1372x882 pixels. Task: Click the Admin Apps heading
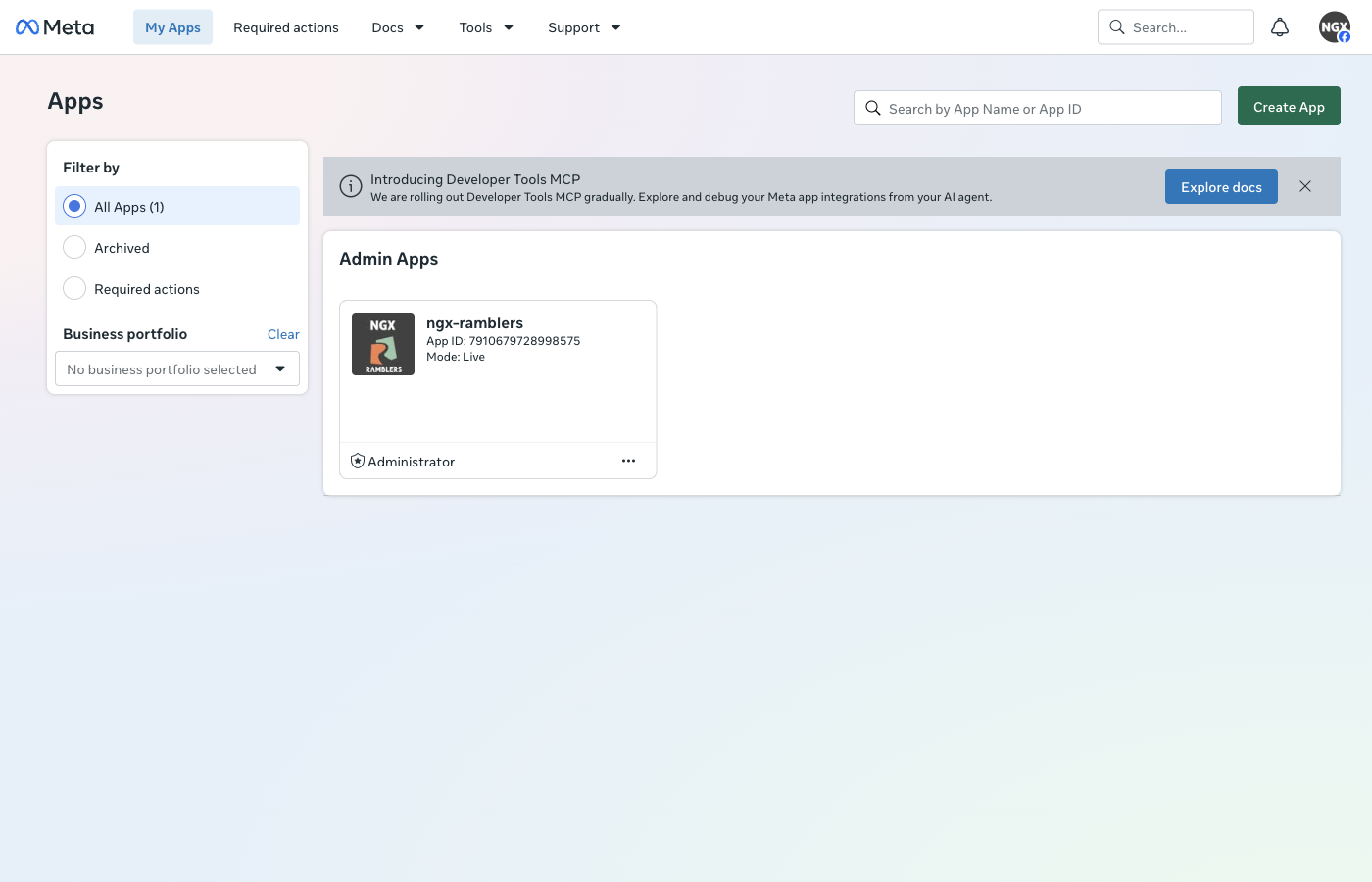[x=388, y=259]
